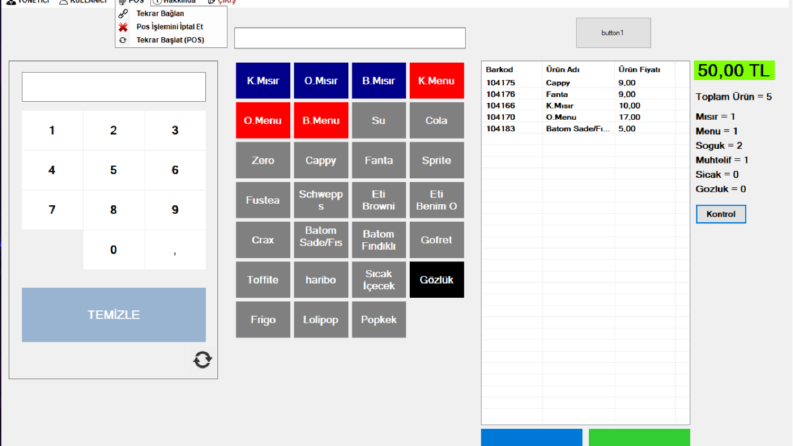Tap the Toffite product button

point(263,280)
